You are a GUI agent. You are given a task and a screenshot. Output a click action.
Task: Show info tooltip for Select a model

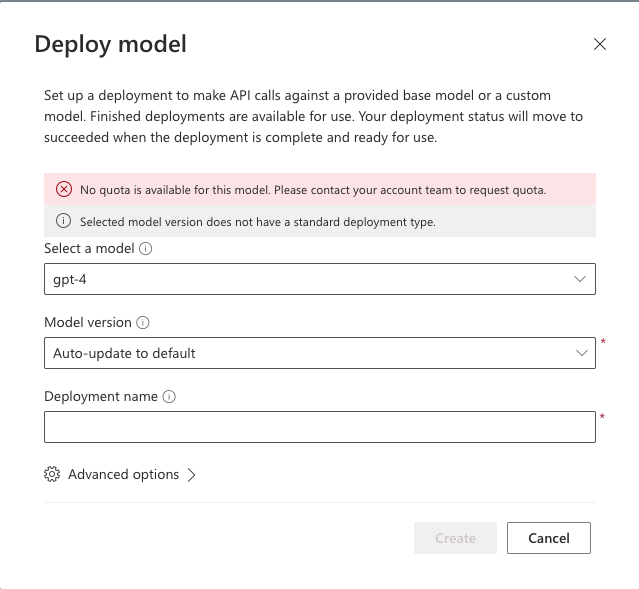pyautogui.click(x=145, y=249)
